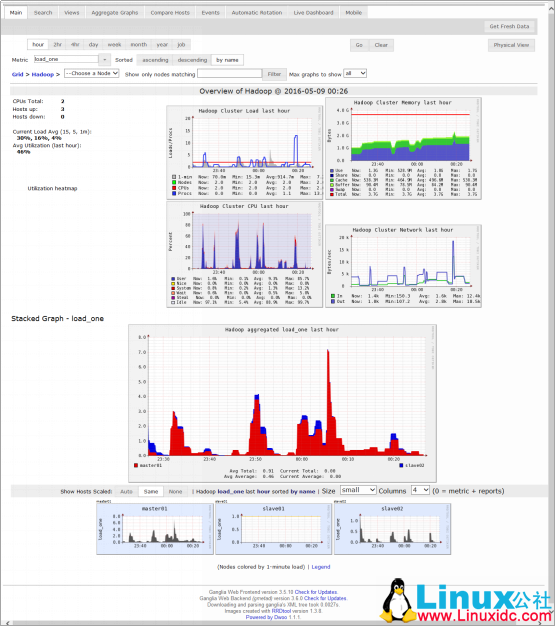This screenshot has width=556, height=626.
Task: Click Check for Updates for Web Frontend
Action: pyautogui.click(x=316, y=592)
